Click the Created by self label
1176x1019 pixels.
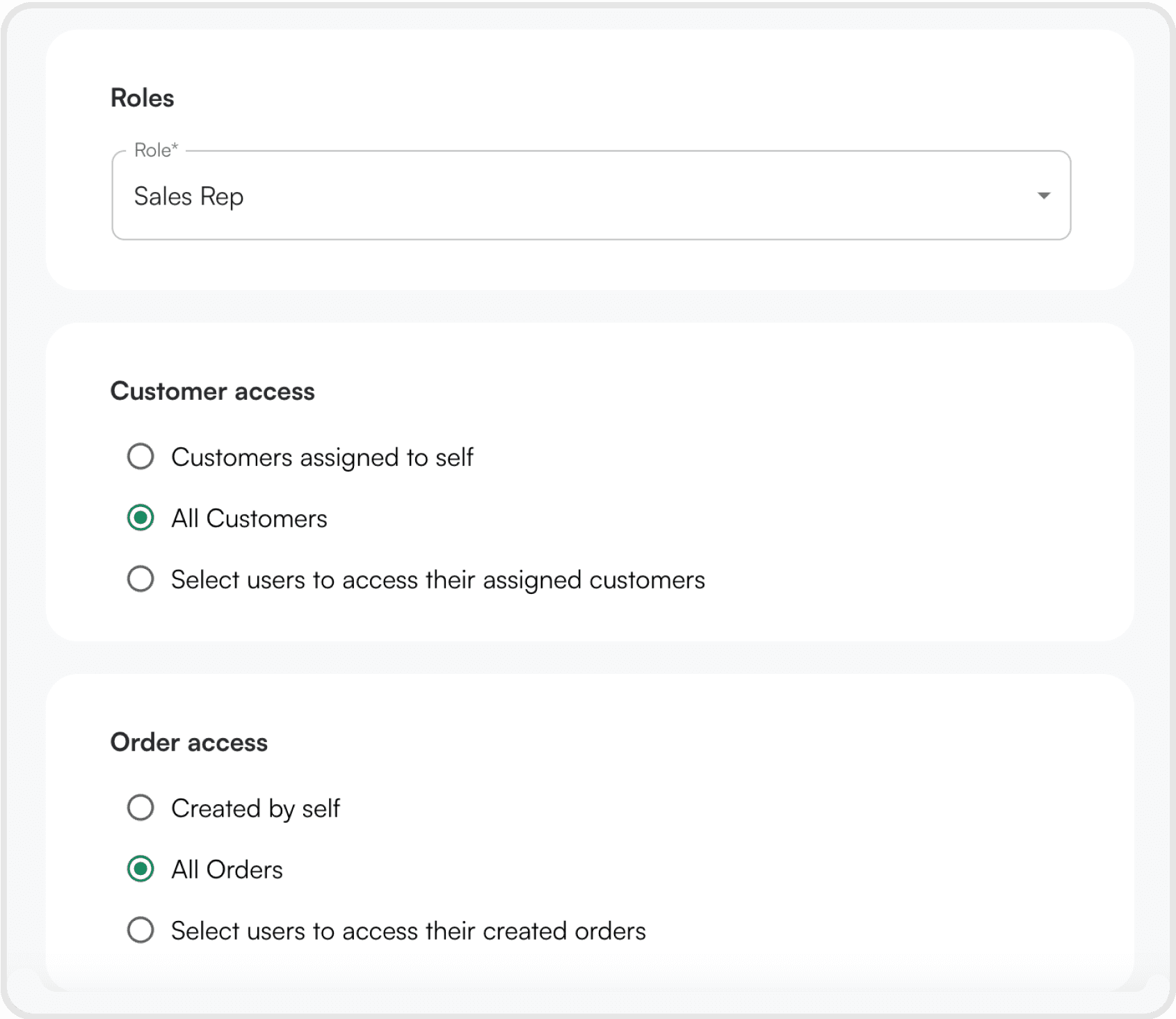255,808
